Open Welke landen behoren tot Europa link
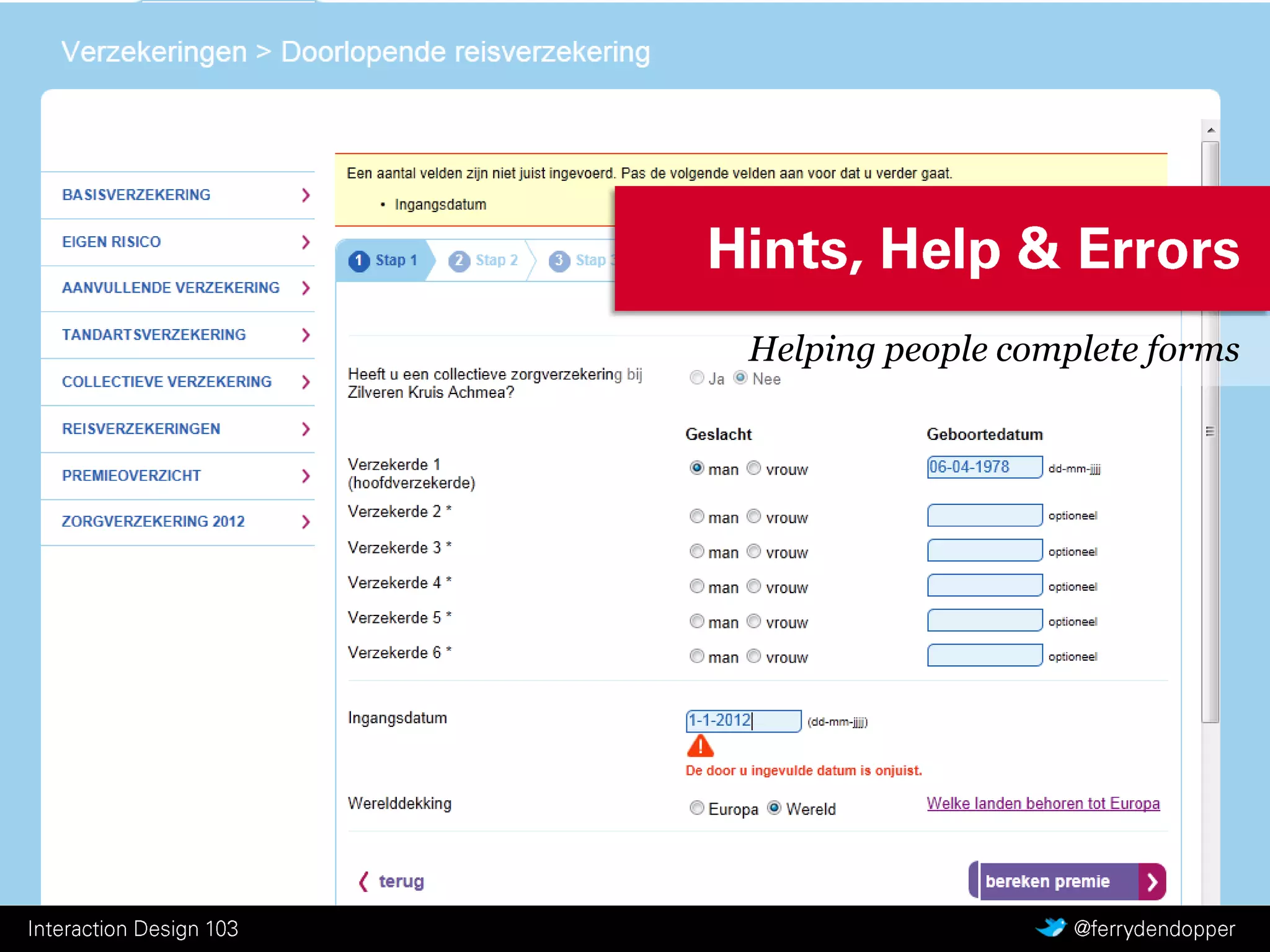The image size is (1270, 952). (1043, 803)
